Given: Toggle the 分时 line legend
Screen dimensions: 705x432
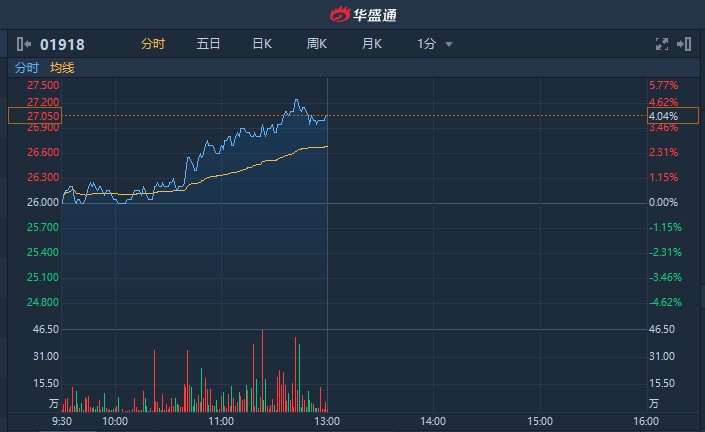Looking at the screenshot, I should click(x=26, y=68).
